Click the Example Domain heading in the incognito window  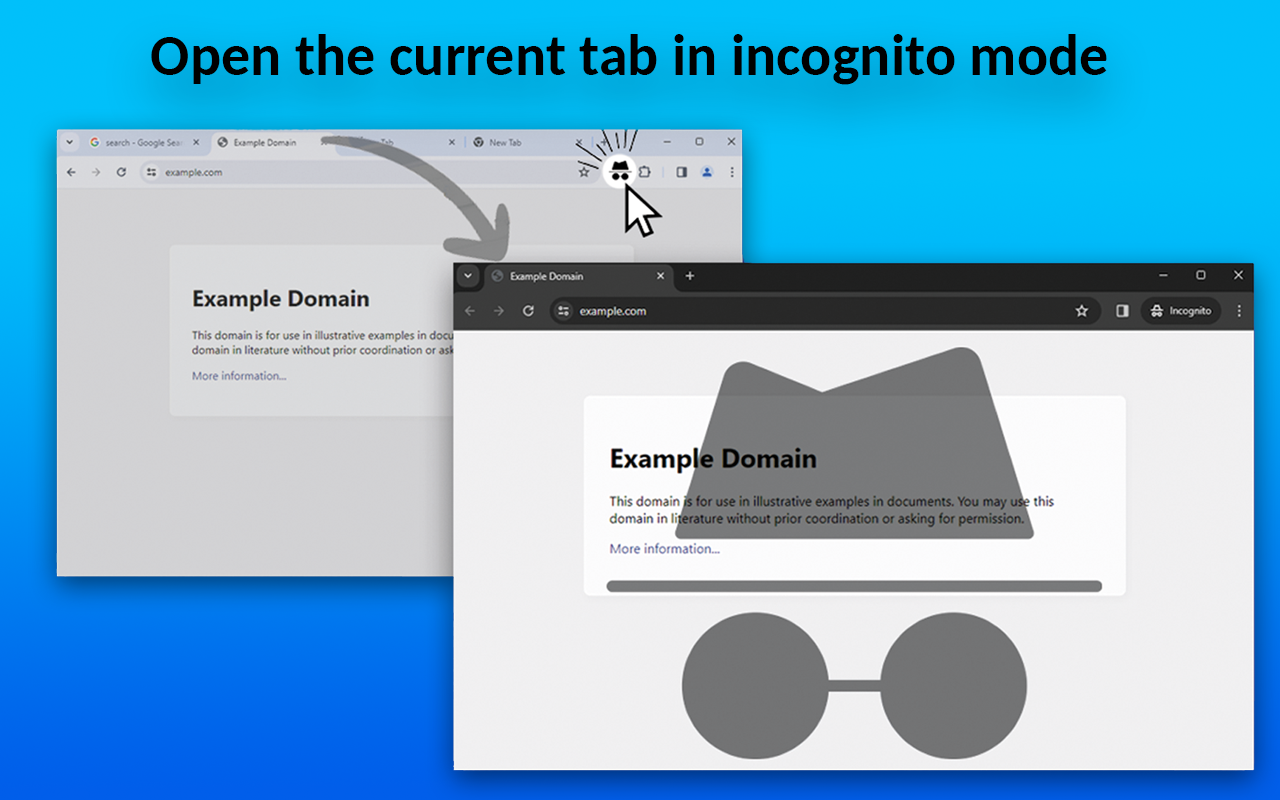(713, 459)
